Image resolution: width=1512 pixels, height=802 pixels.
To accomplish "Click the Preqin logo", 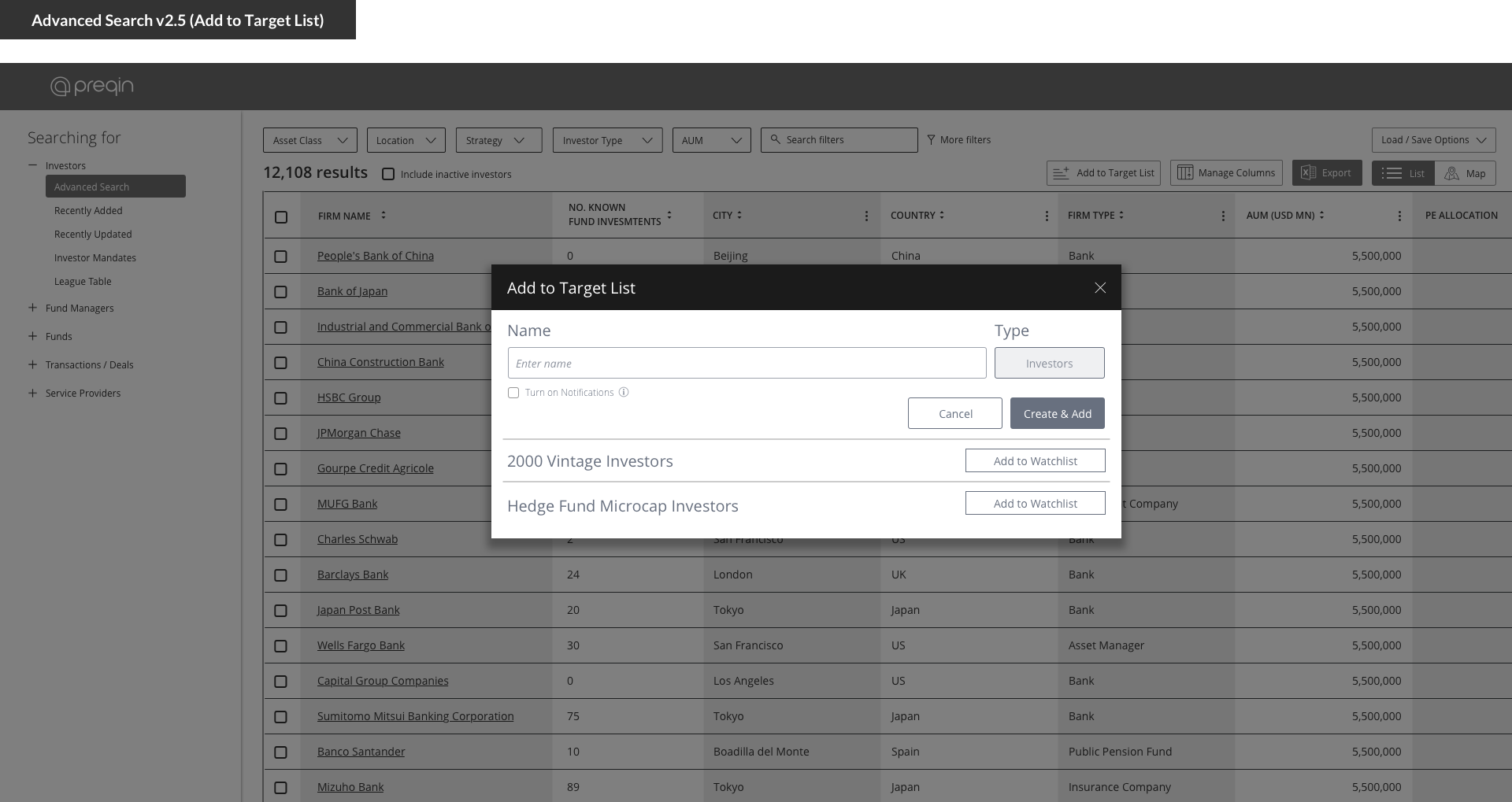I will click(x=92, y=86).
